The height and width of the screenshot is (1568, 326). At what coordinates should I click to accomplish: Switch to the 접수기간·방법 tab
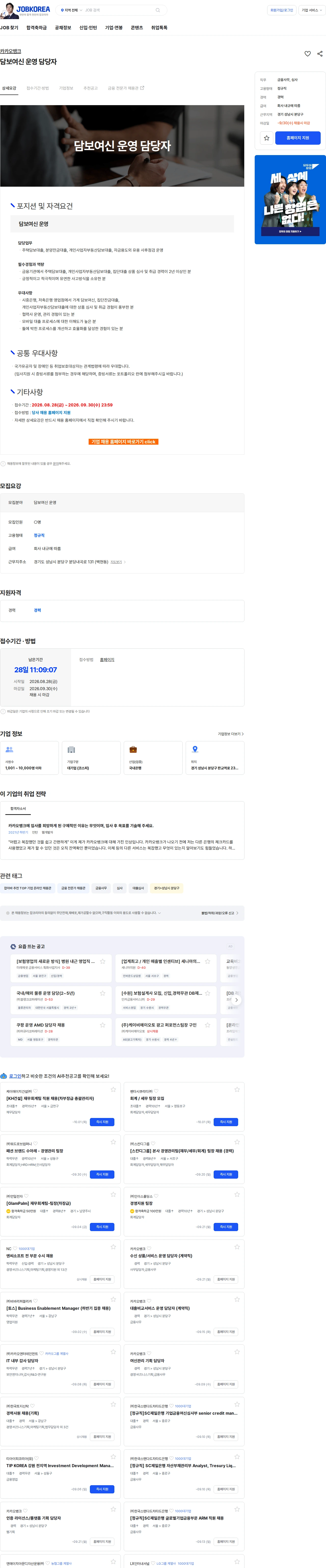38,88
